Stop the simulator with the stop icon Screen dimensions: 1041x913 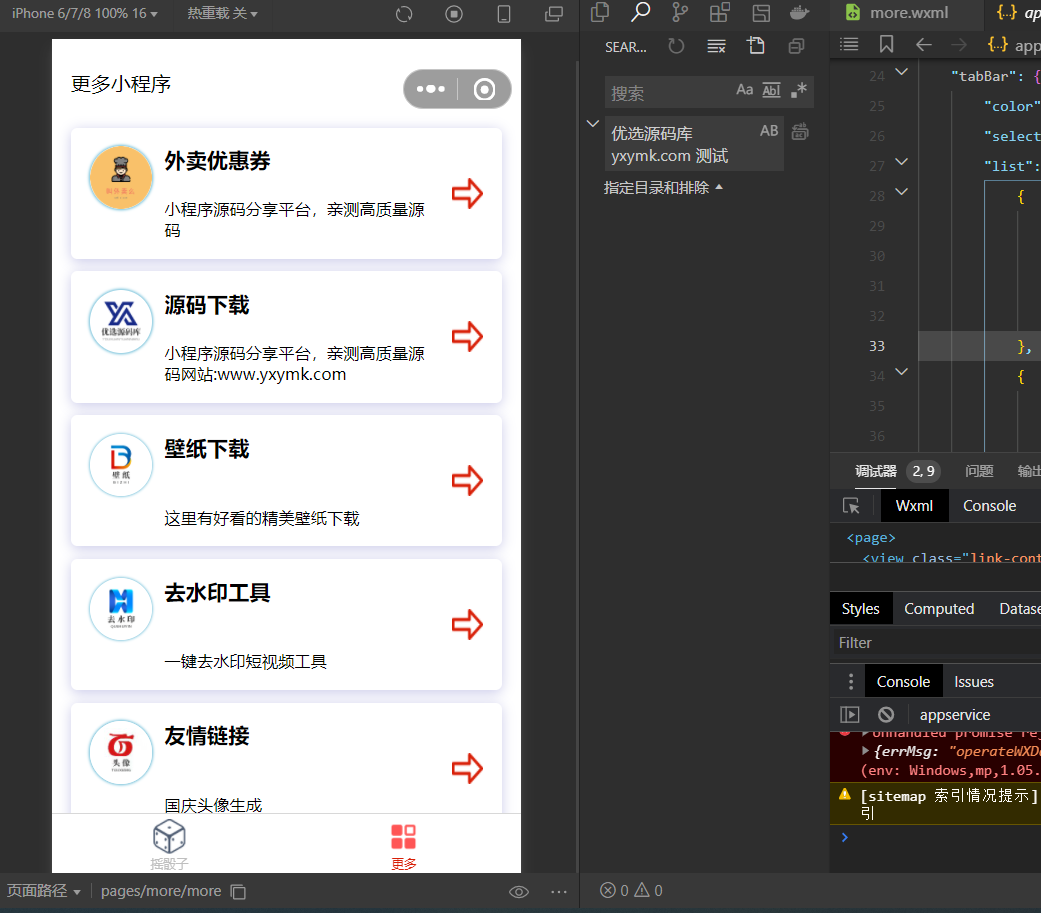click(x=454, y=14)
